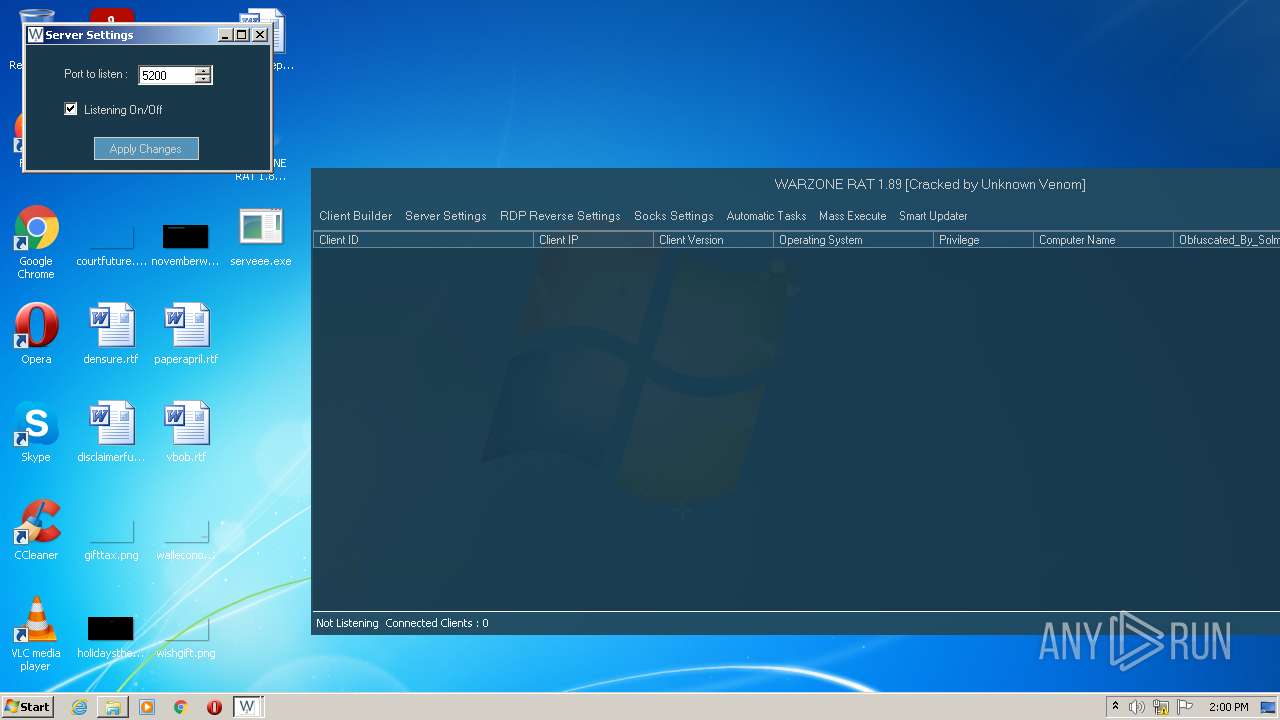This screenshot has height=720, width=1280.
Task: Select the serveee.exe desktop file
Action: coord(261,238)
